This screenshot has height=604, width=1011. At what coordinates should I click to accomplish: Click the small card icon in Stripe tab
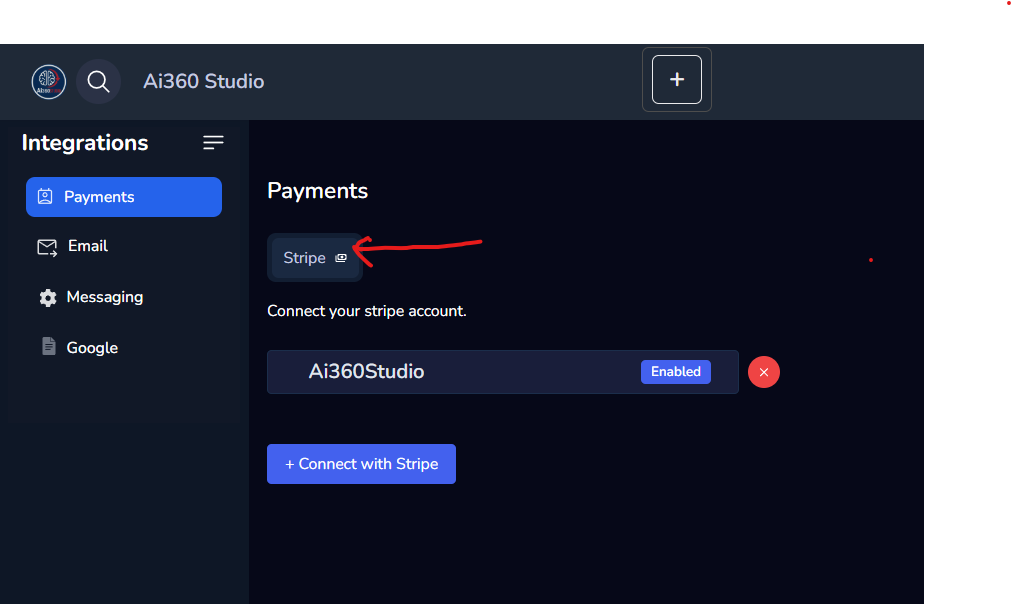pyautogui.click(x=341, y=258)
